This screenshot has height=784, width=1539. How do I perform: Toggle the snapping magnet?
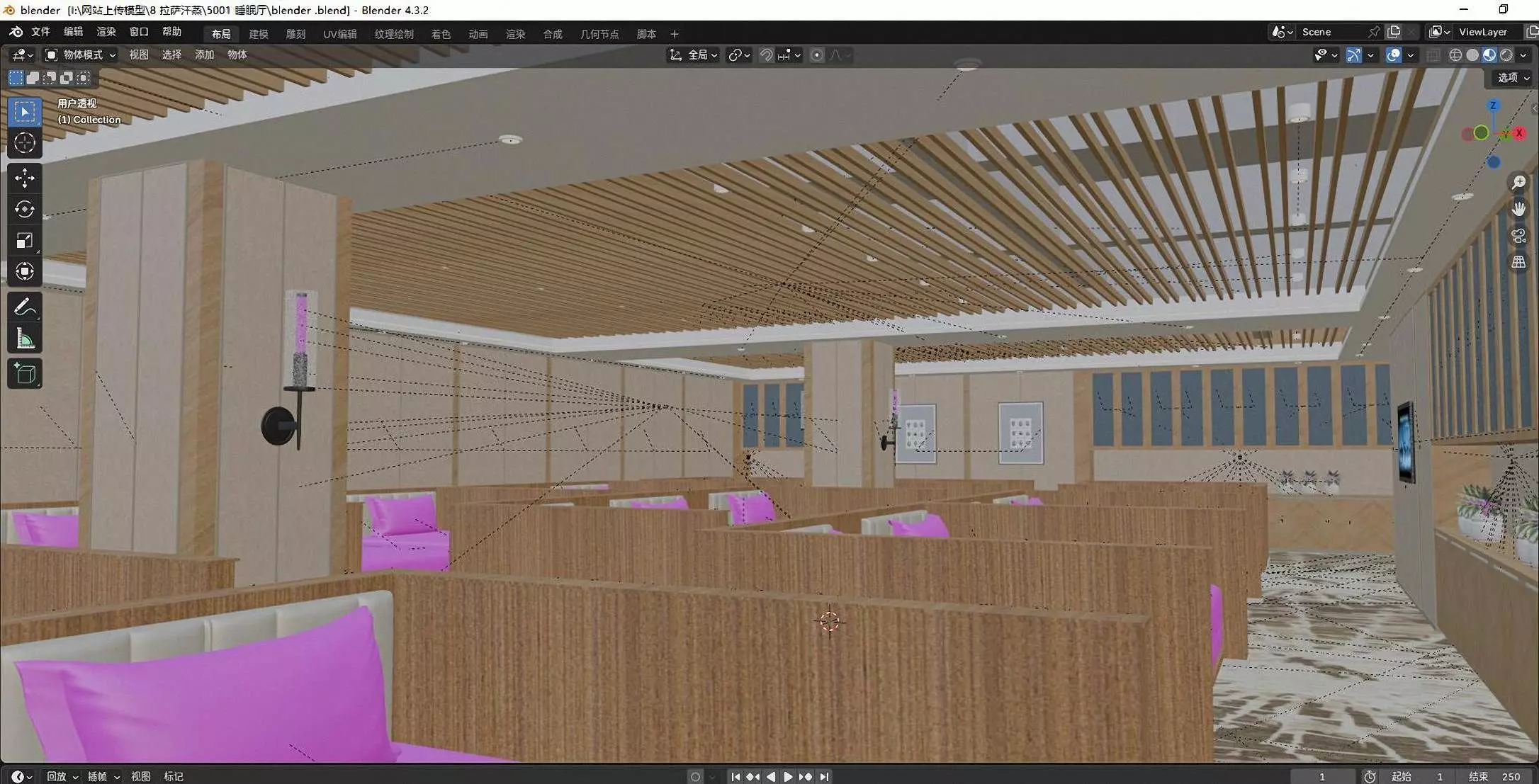[766, 55]
